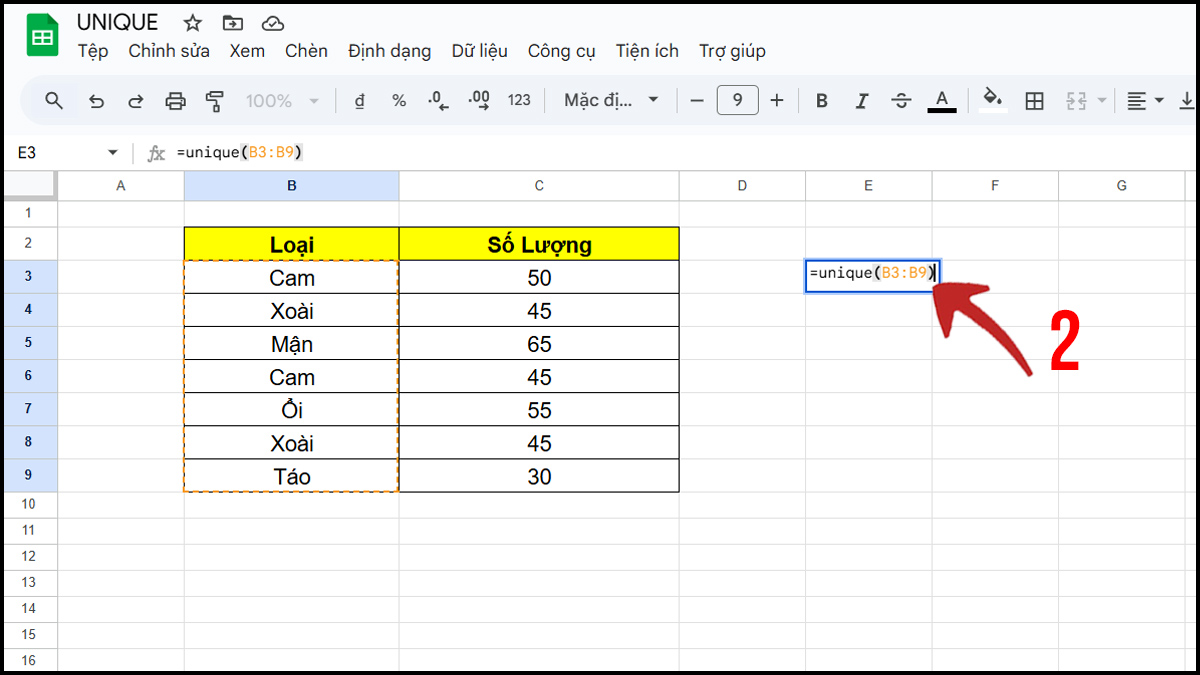Screen dimensions: 1200x675
Task: Toggle italic formatting
Action: click(x=861, y=100)
